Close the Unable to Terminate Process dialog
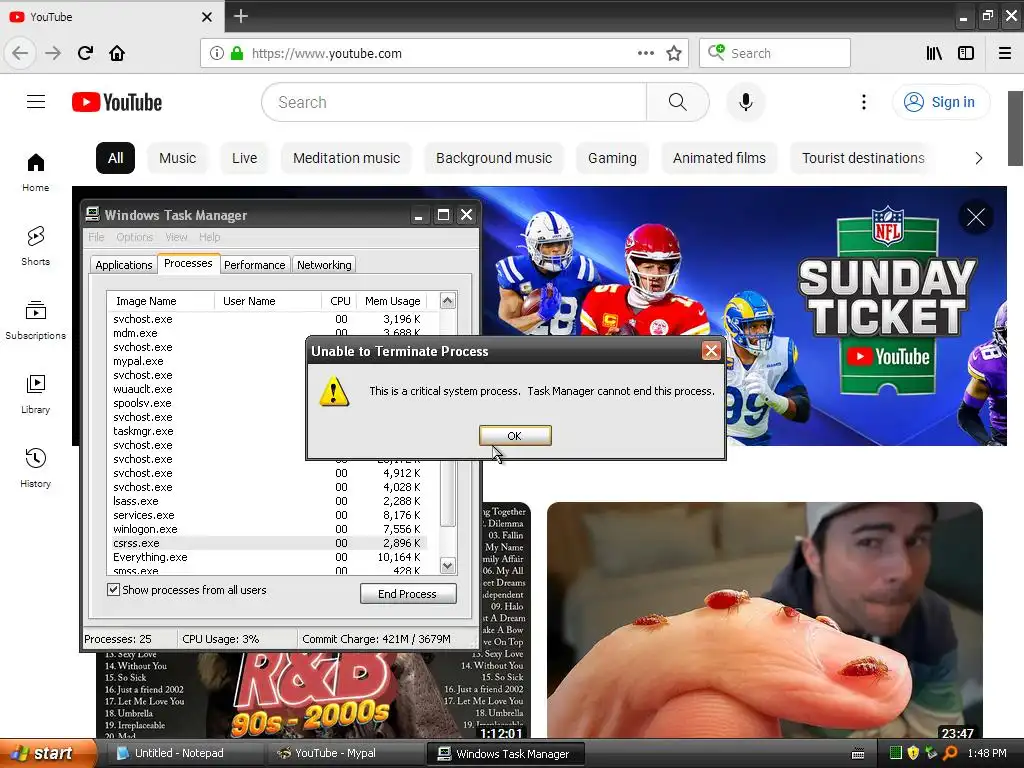 [x=711, y=351]
